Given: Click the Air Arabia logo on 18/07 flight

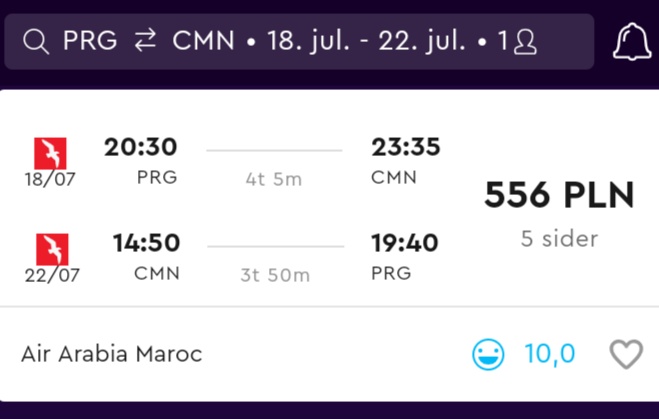Looking at the screenshot, I should point(50,153).
